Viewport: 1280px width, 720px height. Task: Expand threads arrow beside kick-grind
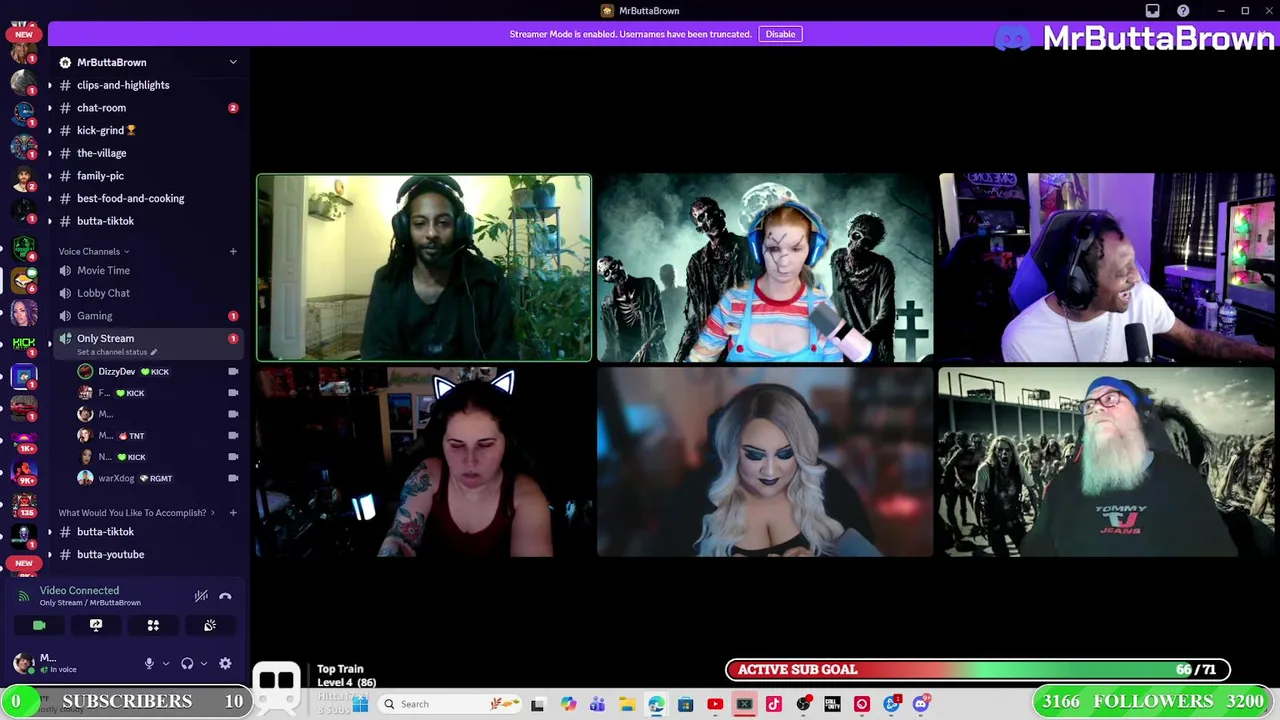[49, 130]
